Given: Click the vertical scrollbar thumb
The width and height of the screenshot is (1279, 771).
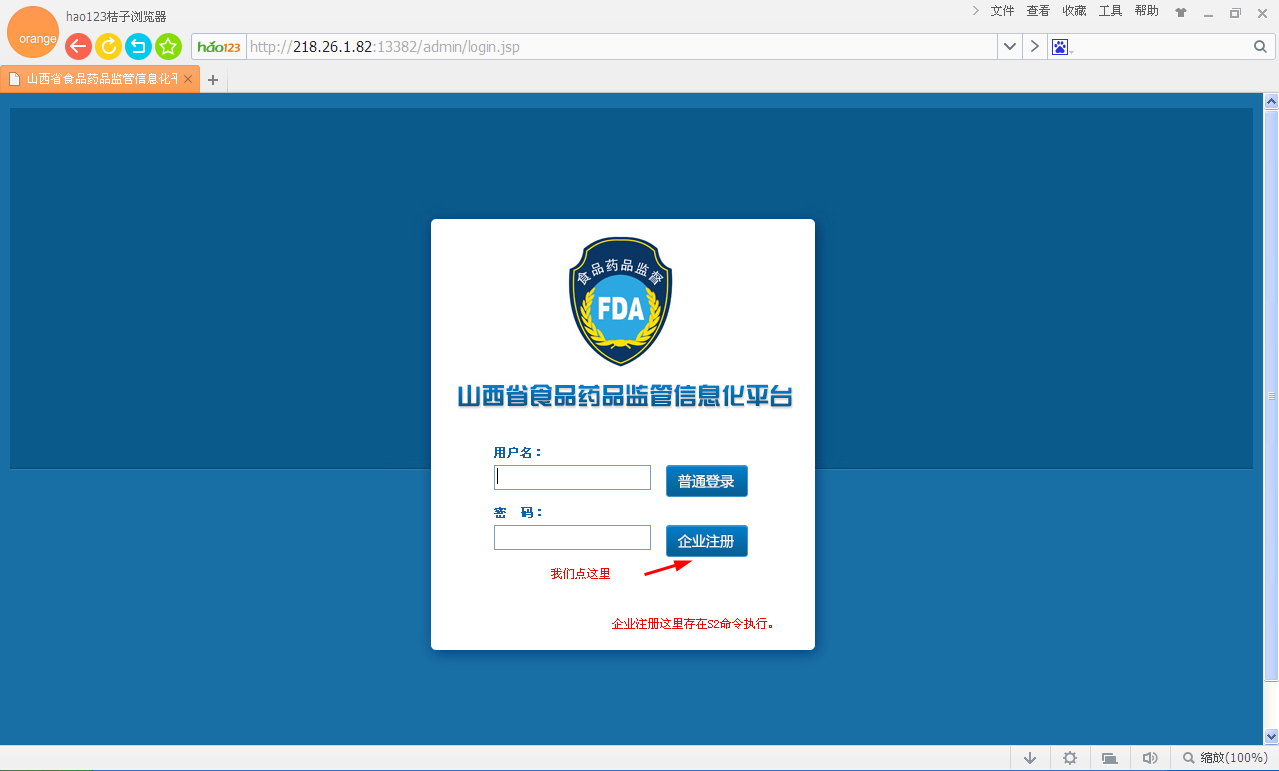Looking at the screenshot, I should (1271, 395).
